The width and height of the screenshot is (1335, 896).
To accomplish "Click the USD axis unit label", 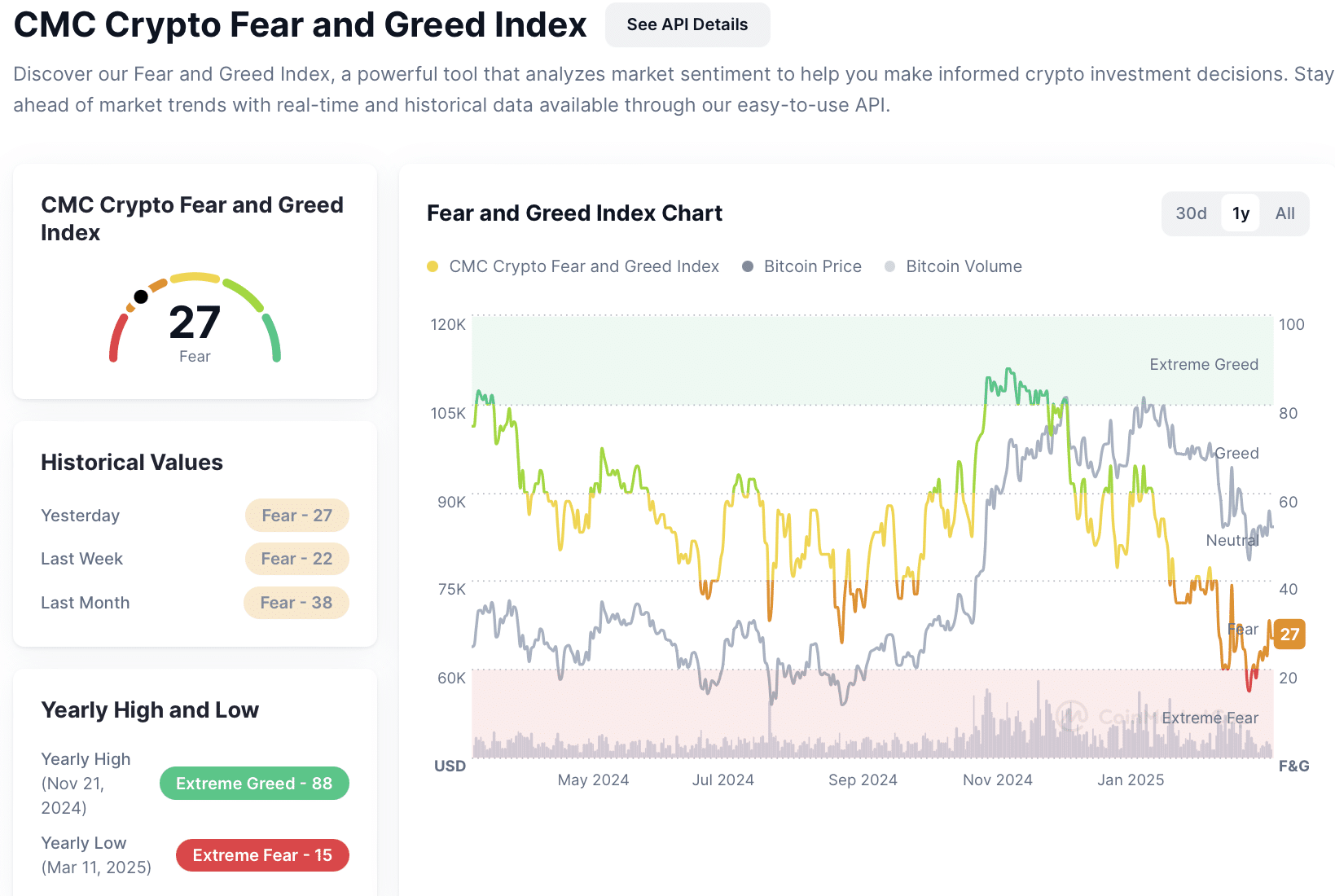I will coord(450,766).
